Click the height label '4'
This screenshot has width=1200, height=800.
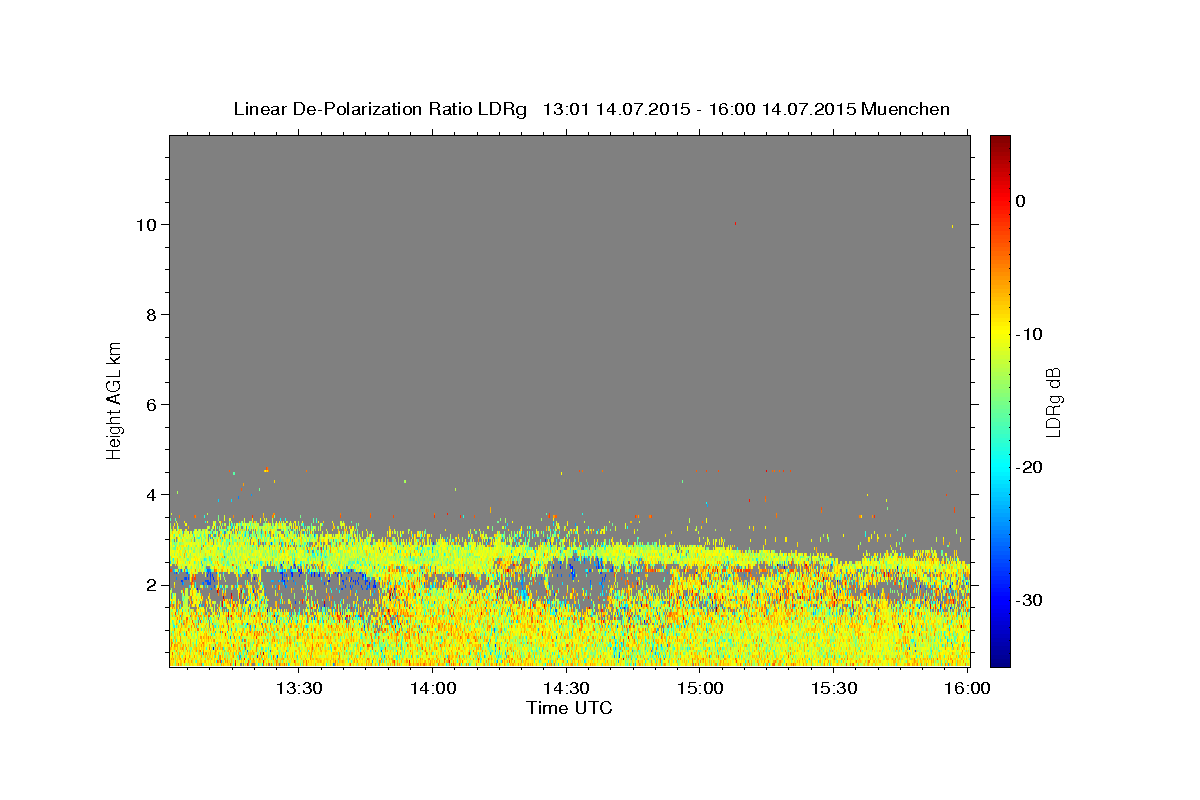pyautogui.click(x=152, y=494)
